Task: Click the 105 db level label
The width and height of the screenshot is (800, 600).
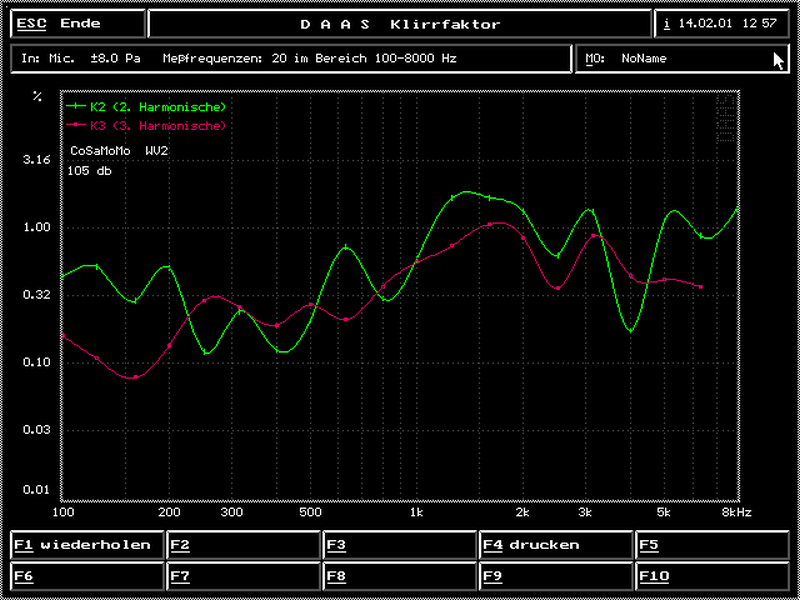Action: point(90,171)
